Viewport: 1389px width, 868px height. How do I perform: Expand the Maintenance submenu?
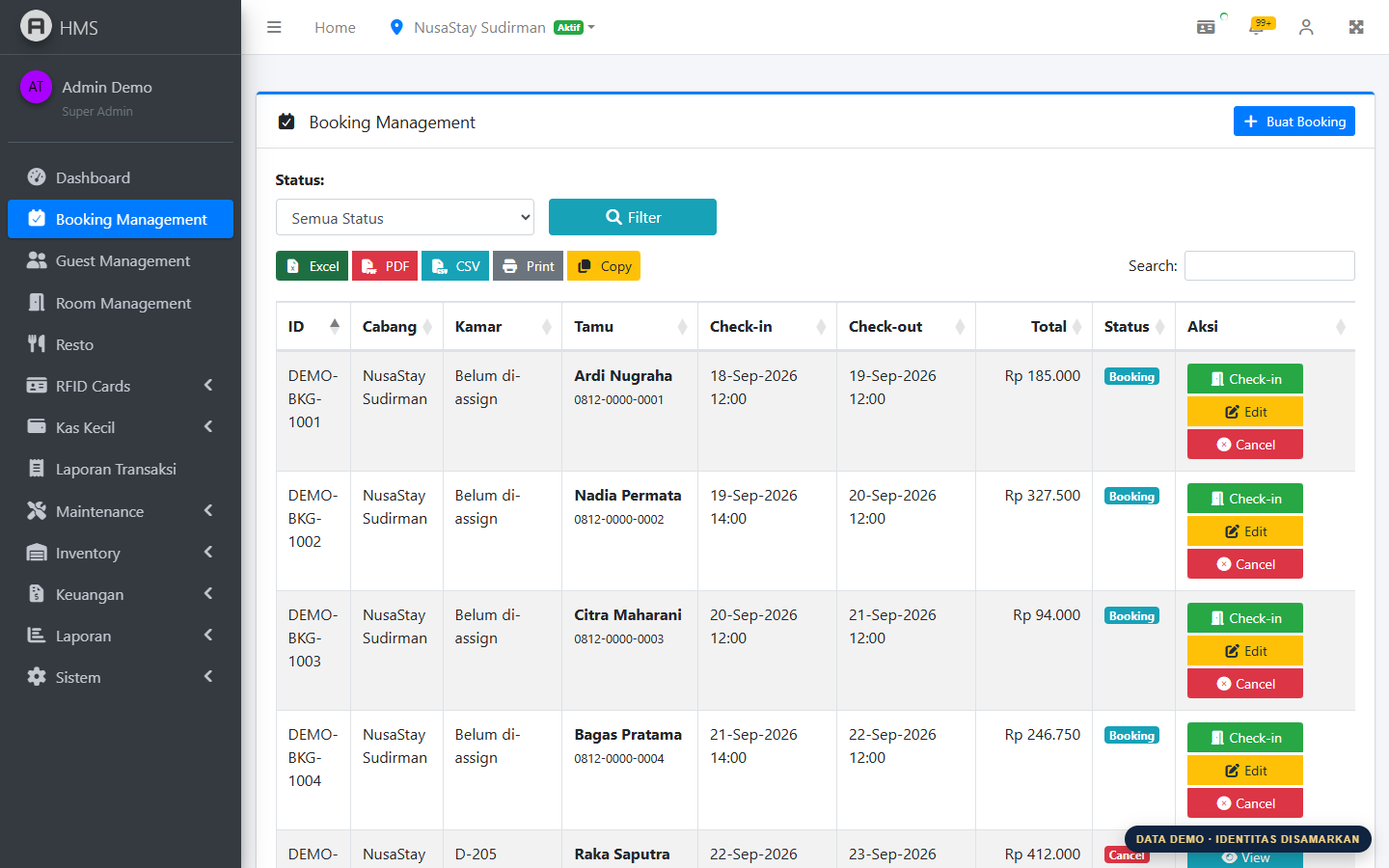(121, 511)
